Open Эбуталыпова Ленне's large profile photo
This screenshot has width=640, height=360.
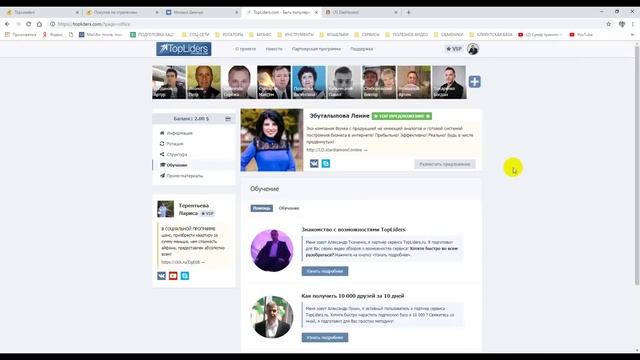[272, 140]
